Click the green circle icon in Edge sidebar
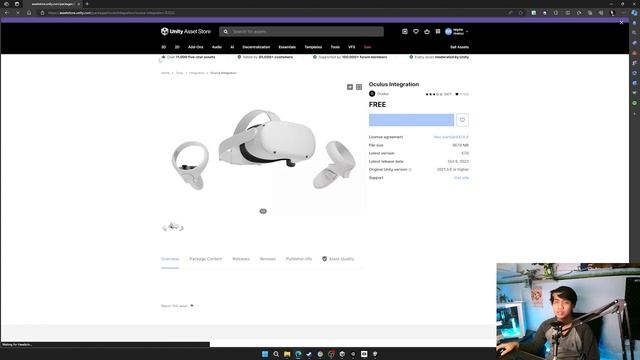The image size is (640, 360). 634,103
